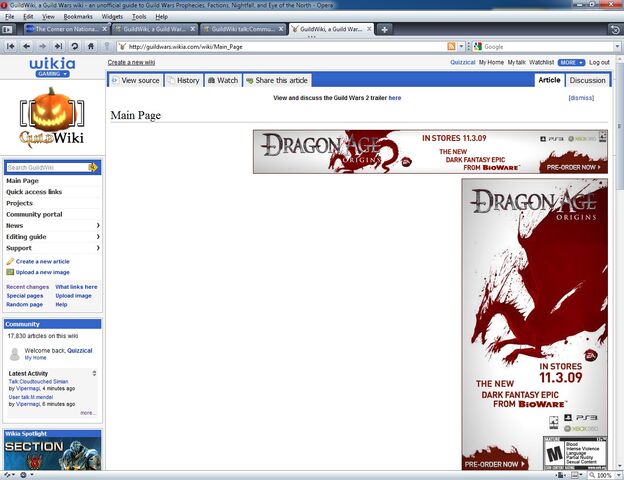624x480 pixels.
Task: Reload the page with the Reload button
Action: click(74, 46)
